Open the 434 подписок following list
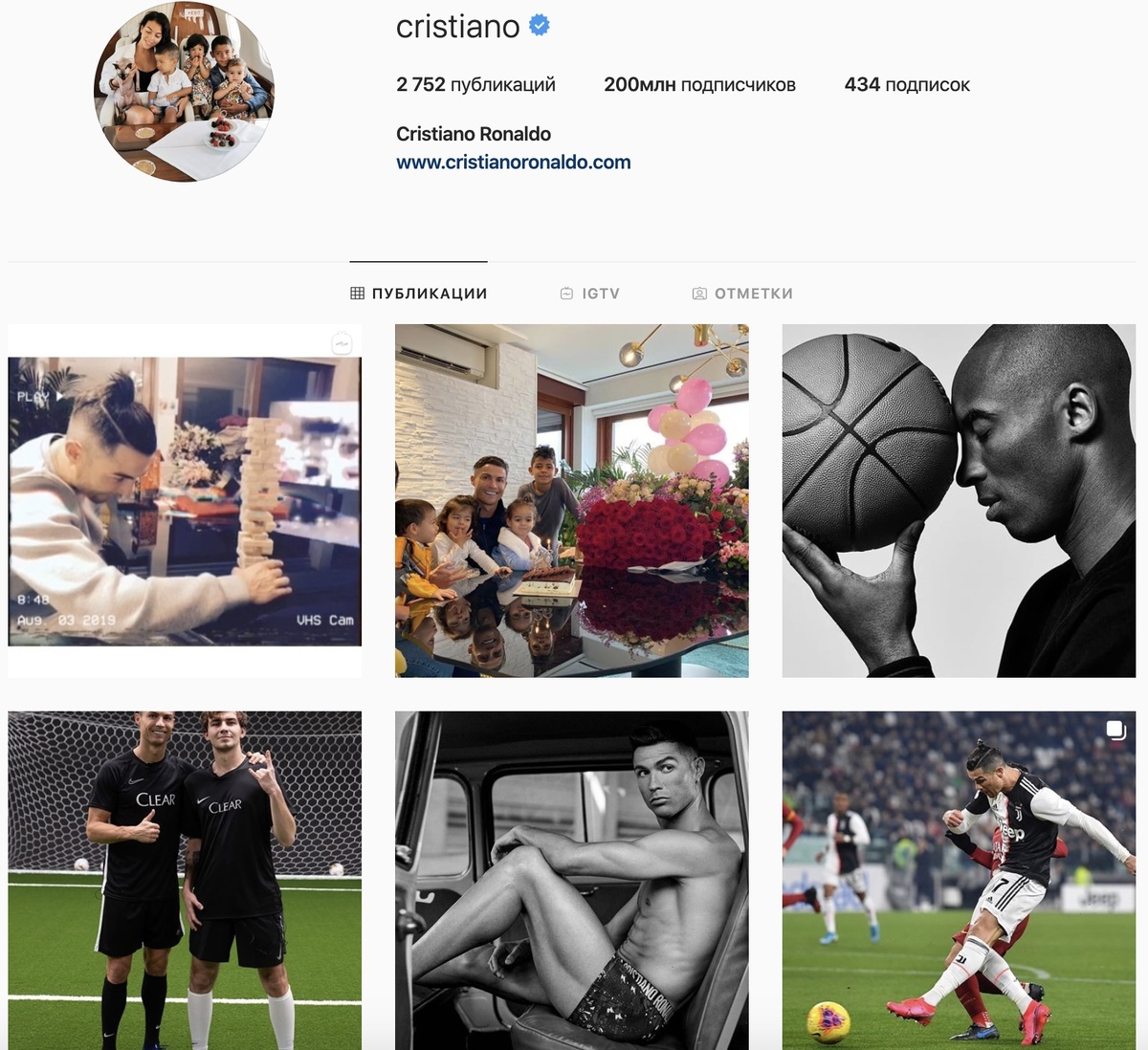The width and height of the screenshot is (1148, 1050). click(x=907, y=84)
